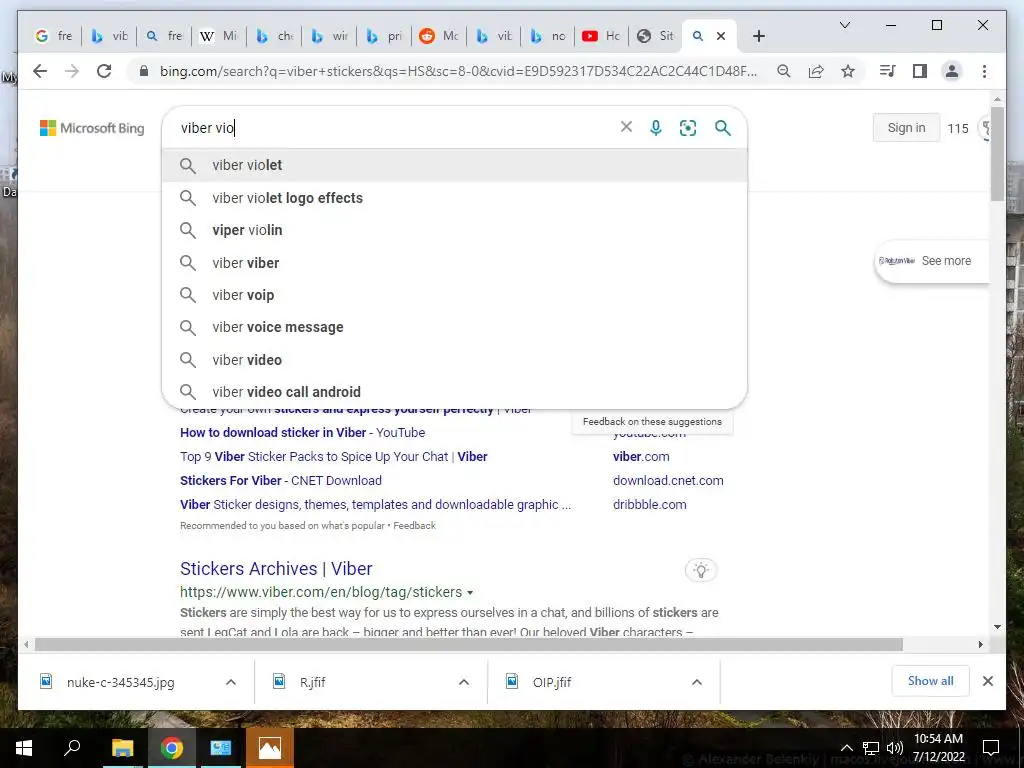Click the browser back arrow
Image resolution: width=1024 pixels, height=768 pixels.
coord(40,71)
